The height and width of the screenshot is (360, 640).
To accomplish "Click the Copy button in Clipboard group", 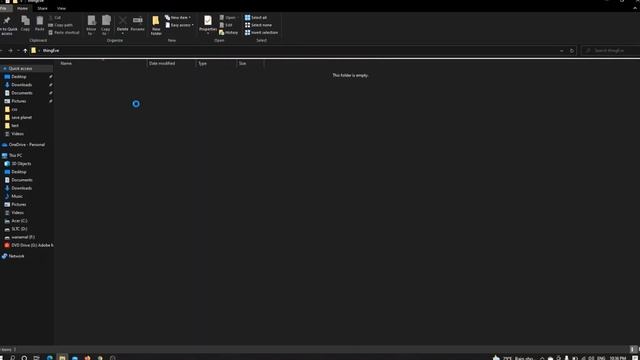I will (25, 24).
